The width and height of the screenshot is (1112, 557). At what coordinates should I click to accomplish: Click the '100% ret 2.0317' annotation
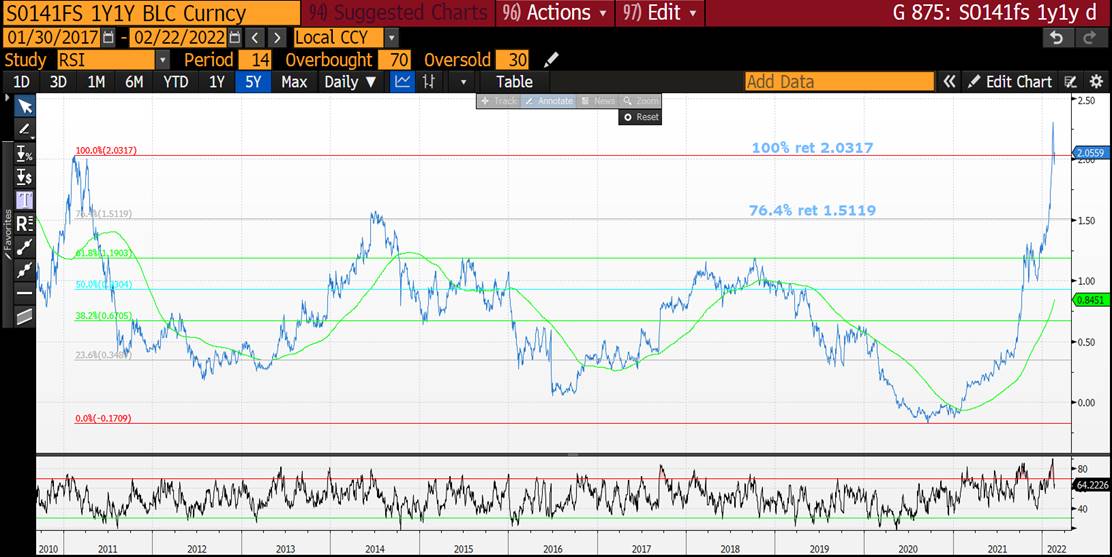tap(812, 148)
